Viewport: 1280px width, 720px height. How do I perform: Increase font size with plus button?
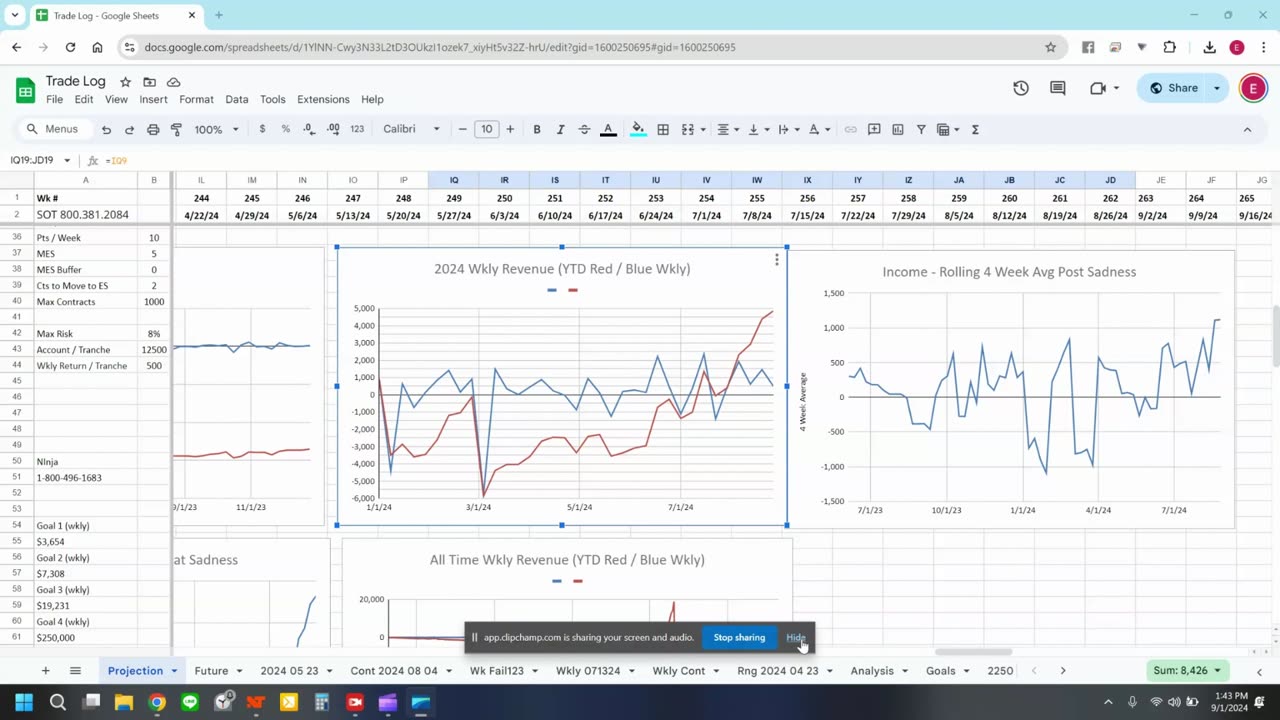tap(510, 129)
